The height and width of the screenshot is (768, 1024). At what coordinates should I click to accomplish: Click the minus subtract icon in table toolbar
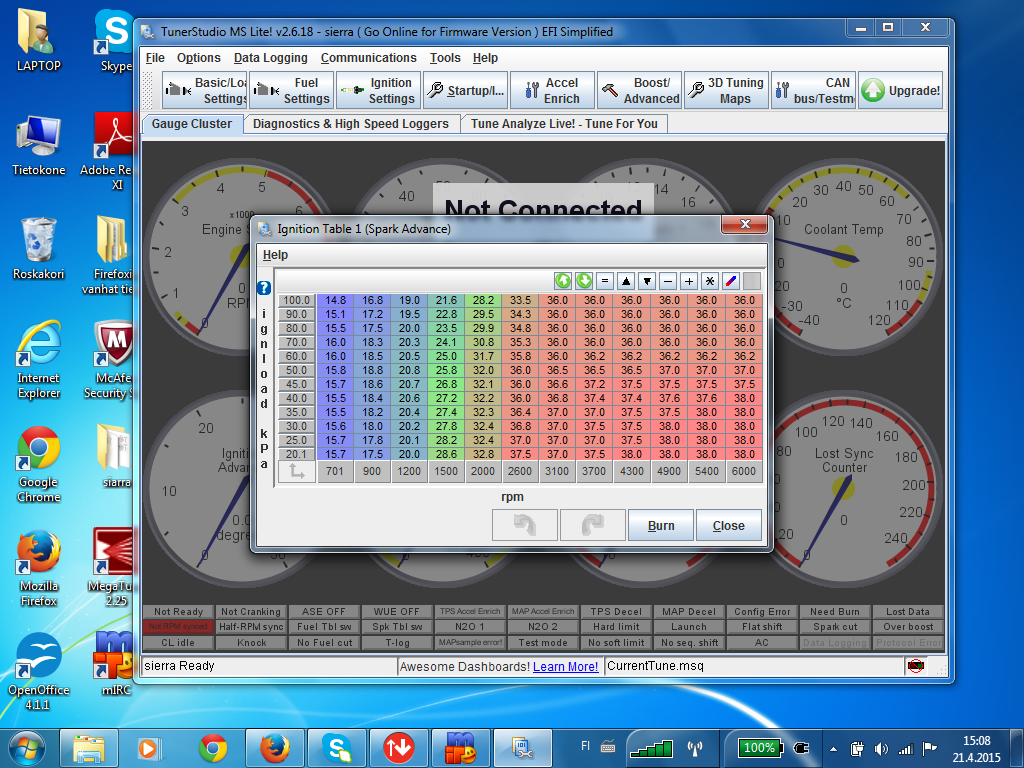(667, 281)
